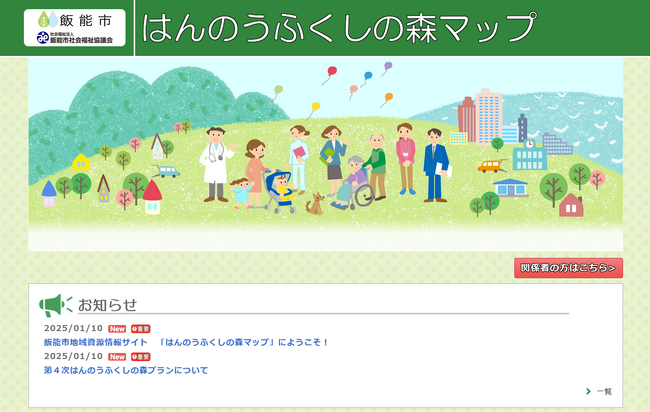Viewport: 650px width, 412px height.
Task: Click the second New badge
Action: pyautogui.click(x=117, y=356)
